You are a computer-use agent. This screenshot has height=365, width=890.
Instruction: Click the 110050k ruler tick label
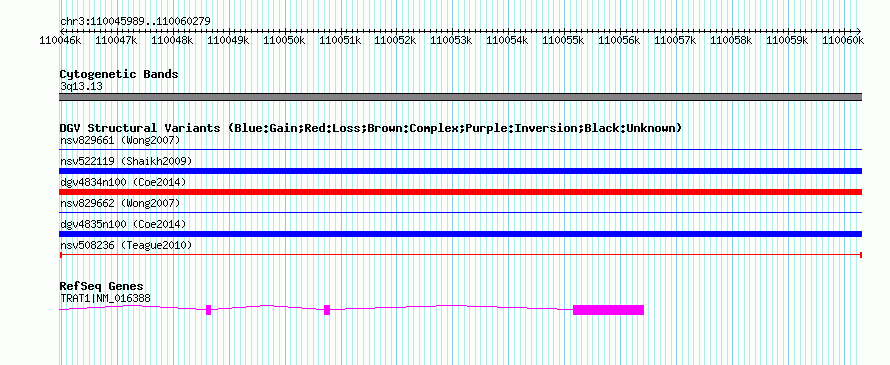coord(284,40)
